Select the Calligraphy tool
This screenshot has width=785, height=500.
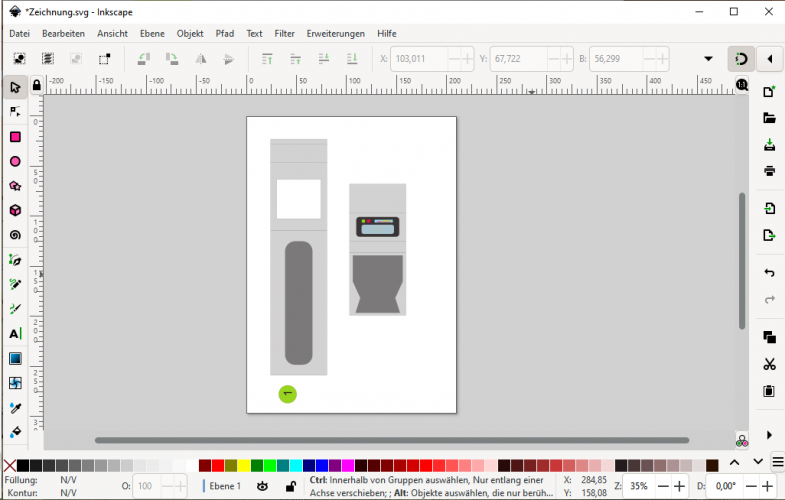[x=15, y=309]
